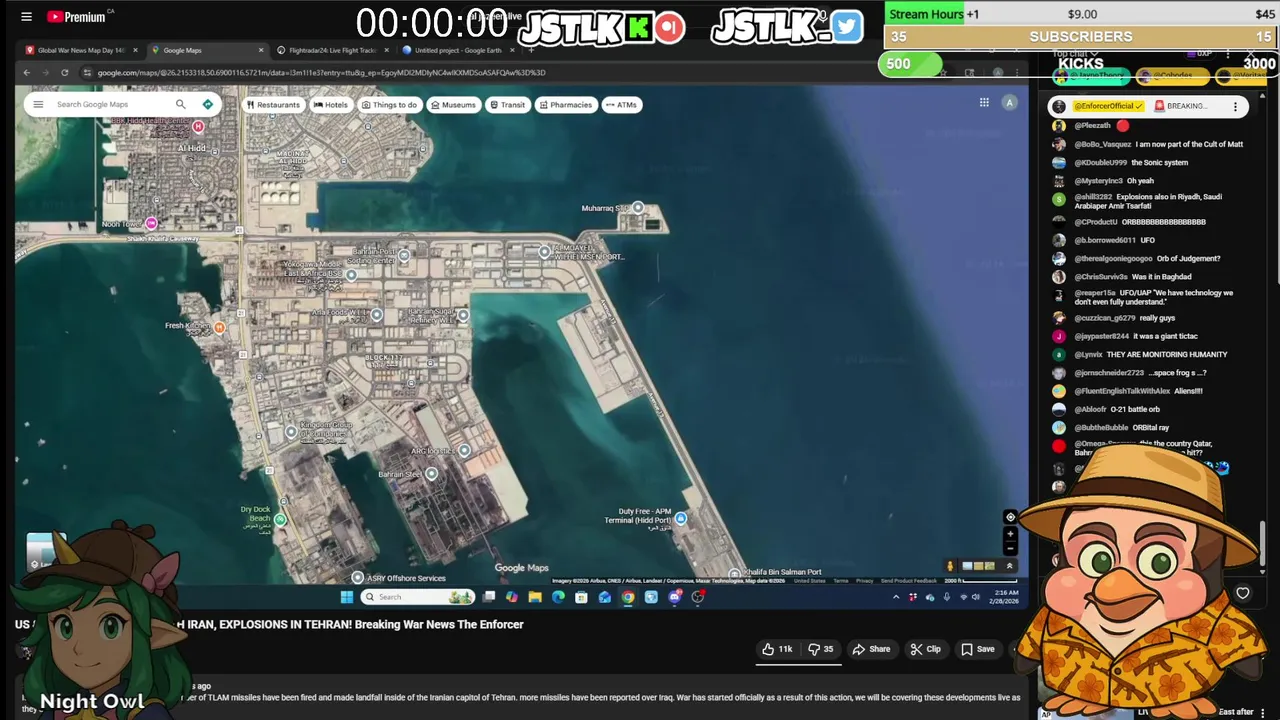The width and height of the screenshot is (1280, 720).
Task: Dislike the YouTube video
Action: click(x=821, y=649)
